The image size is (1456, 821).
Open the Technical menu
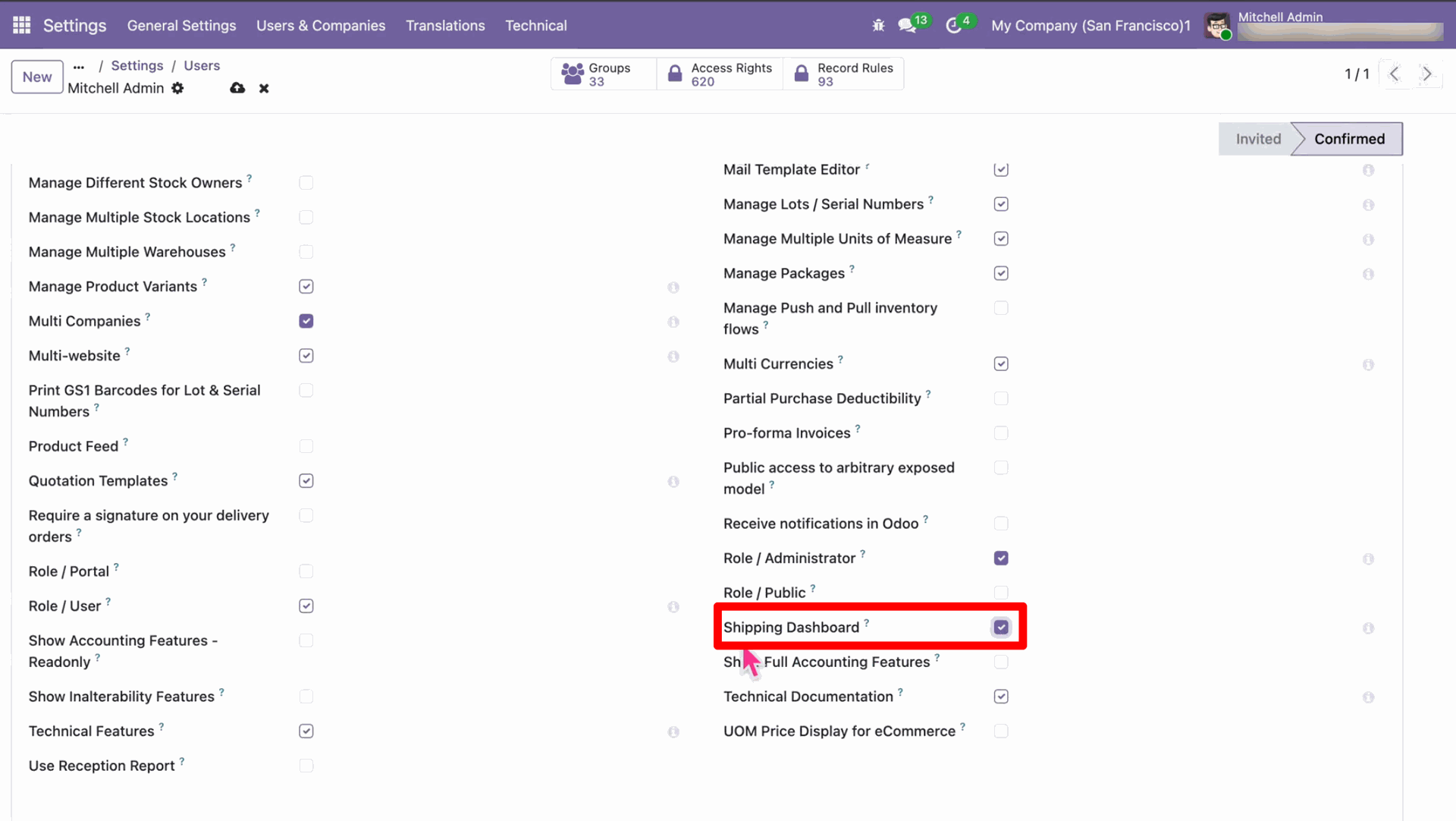(536, 26)
